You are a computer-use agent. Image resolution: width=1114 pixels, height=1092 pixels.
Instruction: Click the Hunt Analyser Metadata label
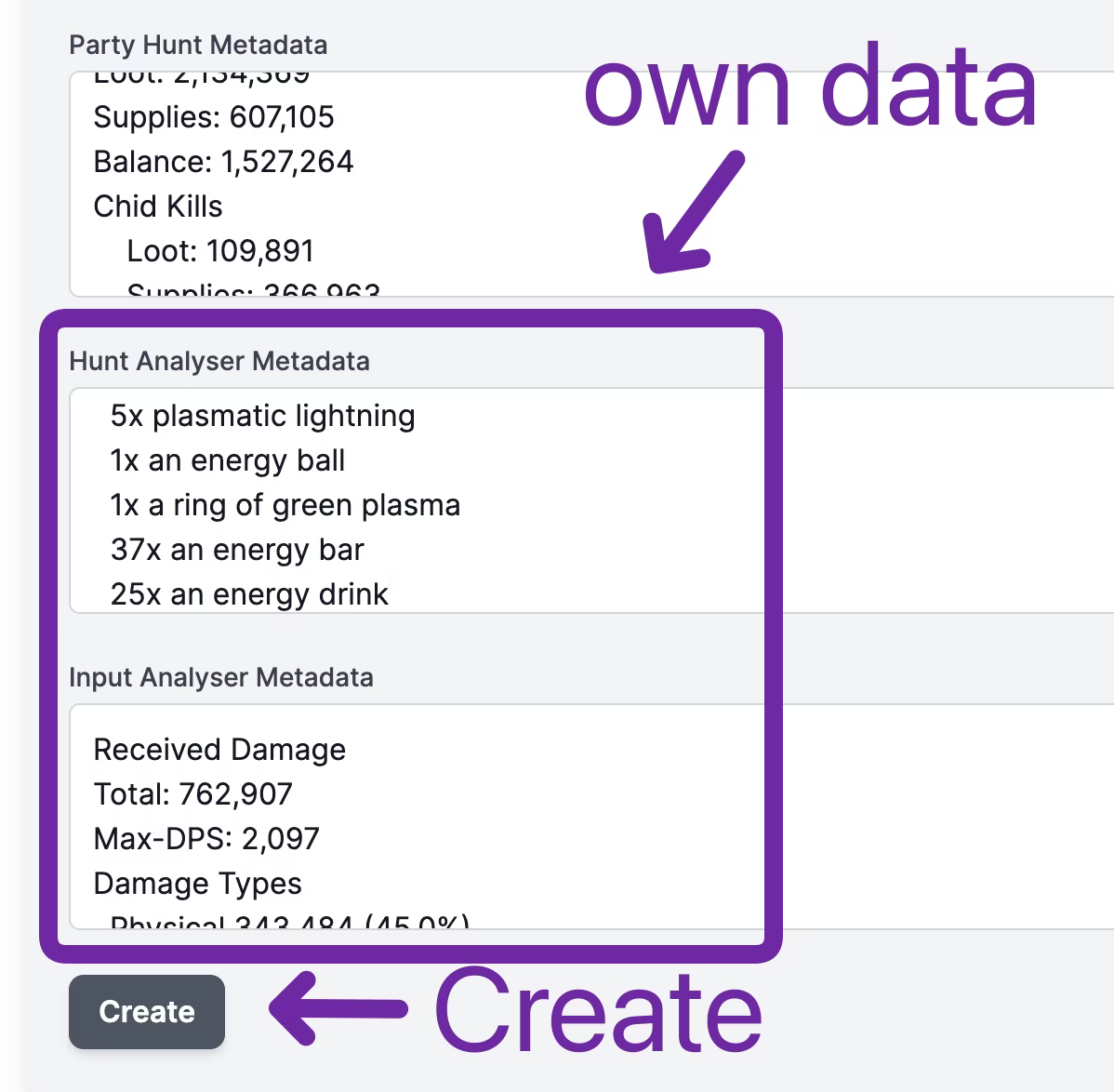coord(219,361)
